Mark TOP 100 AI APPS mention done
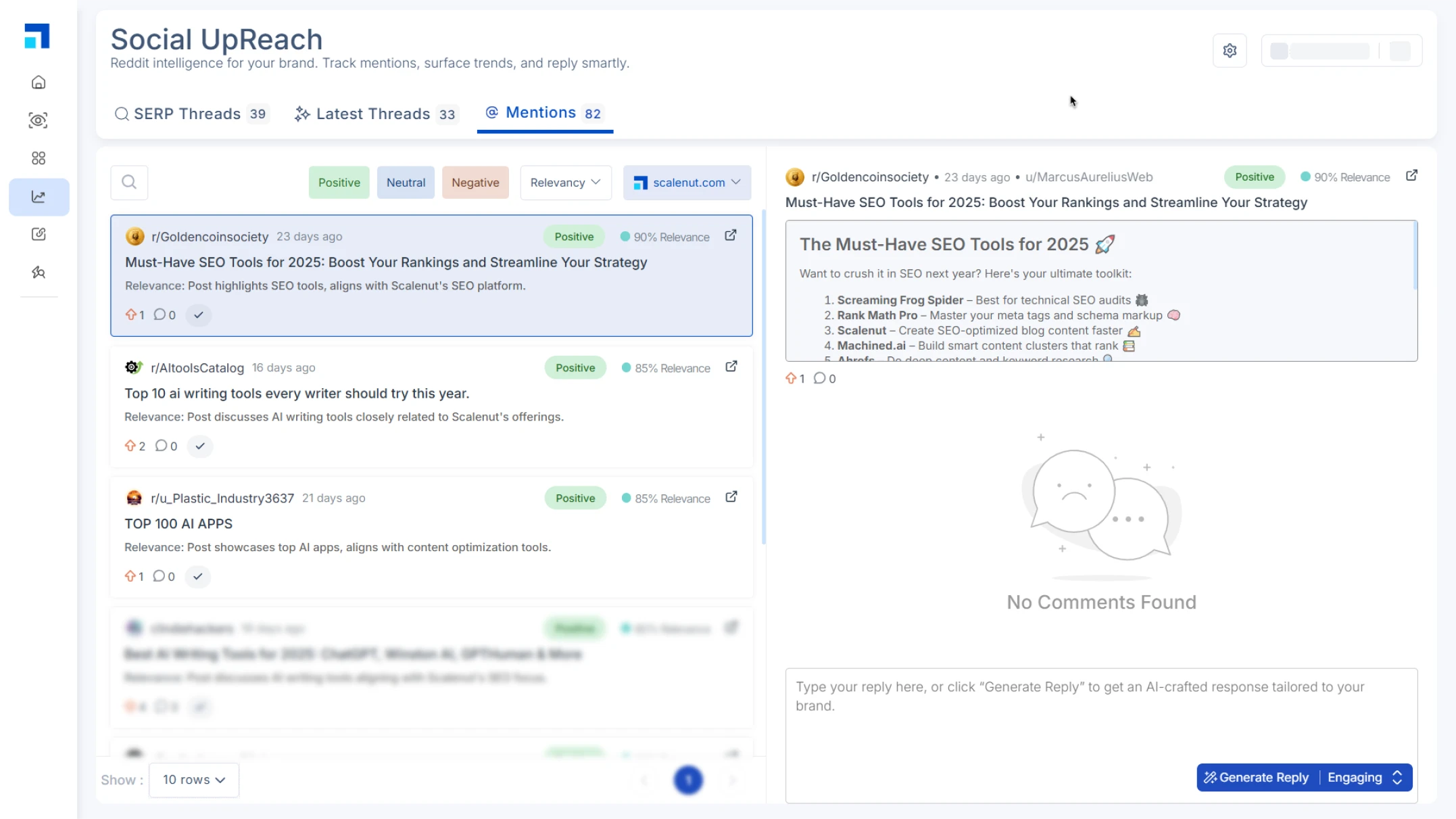The width and height of the screenshot is (1456, 819). tap(198, 577)
